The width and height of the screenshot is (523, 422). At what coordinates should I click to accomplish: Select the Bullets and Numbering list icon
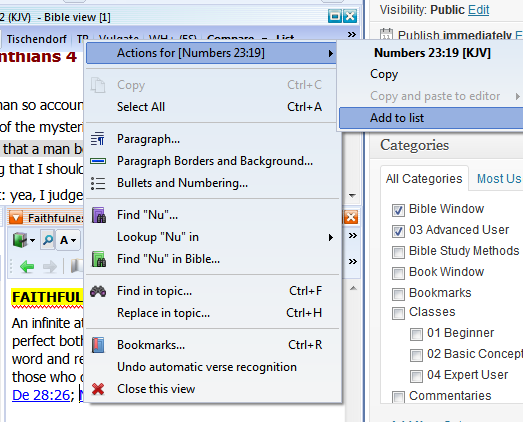click(x=98, y=183)
